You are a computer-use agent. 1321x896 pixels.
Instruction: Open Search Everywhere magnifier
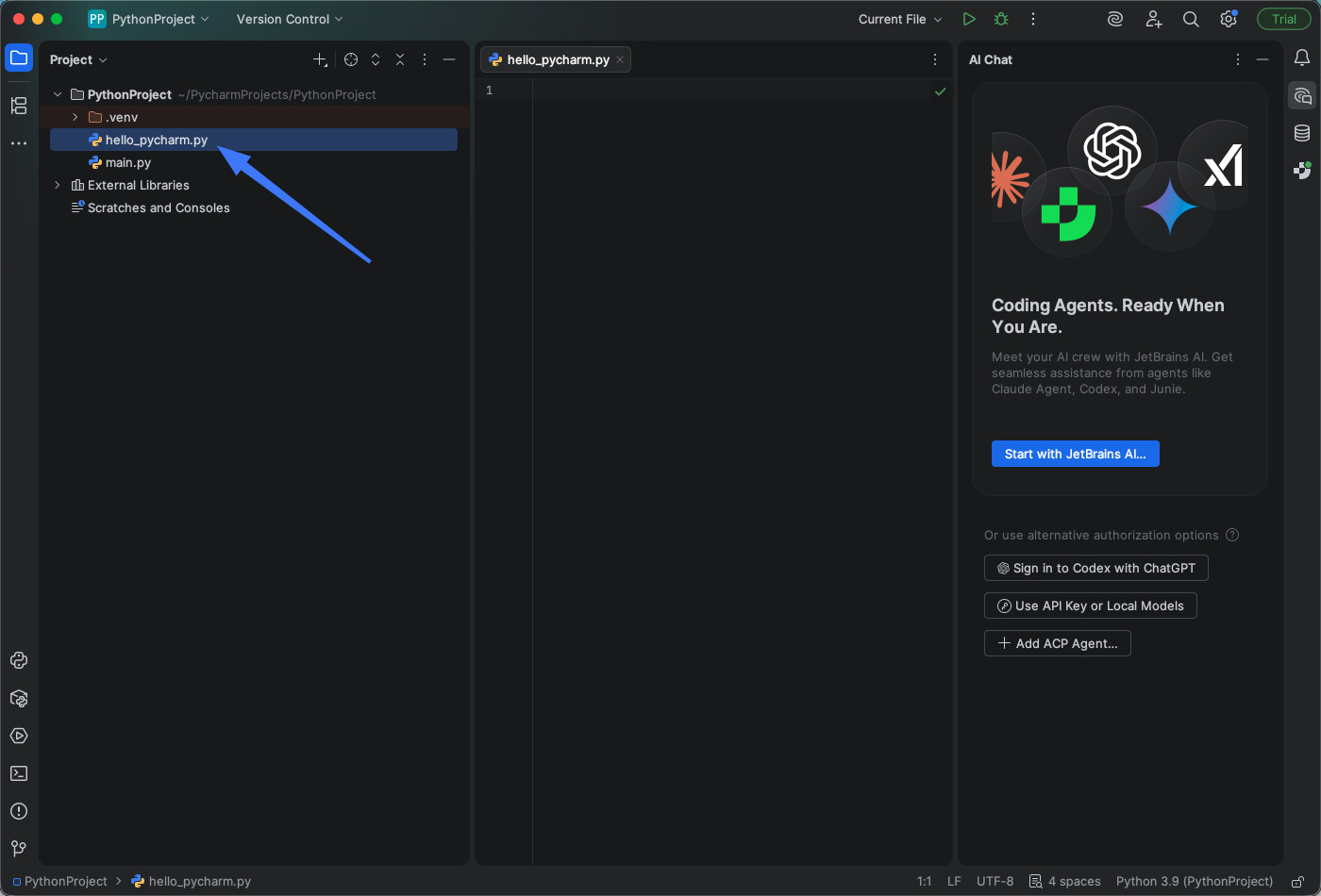tap(1191, 19)
